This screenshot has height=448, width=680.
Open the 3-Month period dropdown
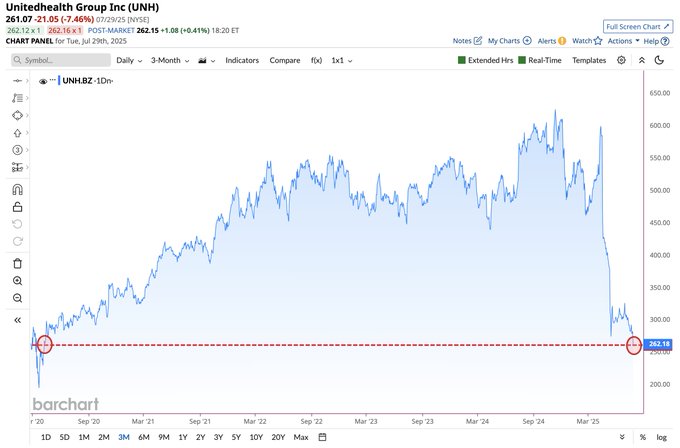click(170, 60)
